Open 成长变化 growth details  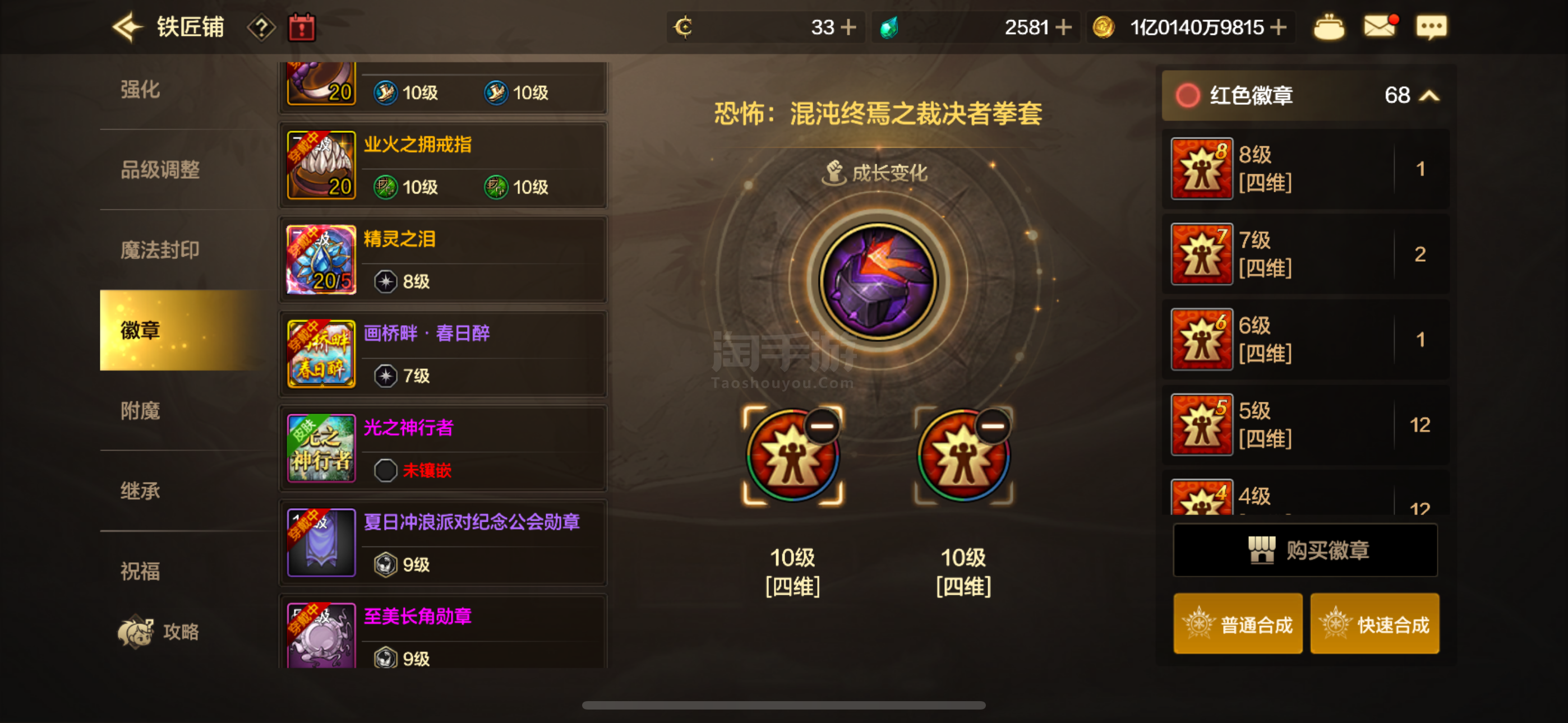875,173
